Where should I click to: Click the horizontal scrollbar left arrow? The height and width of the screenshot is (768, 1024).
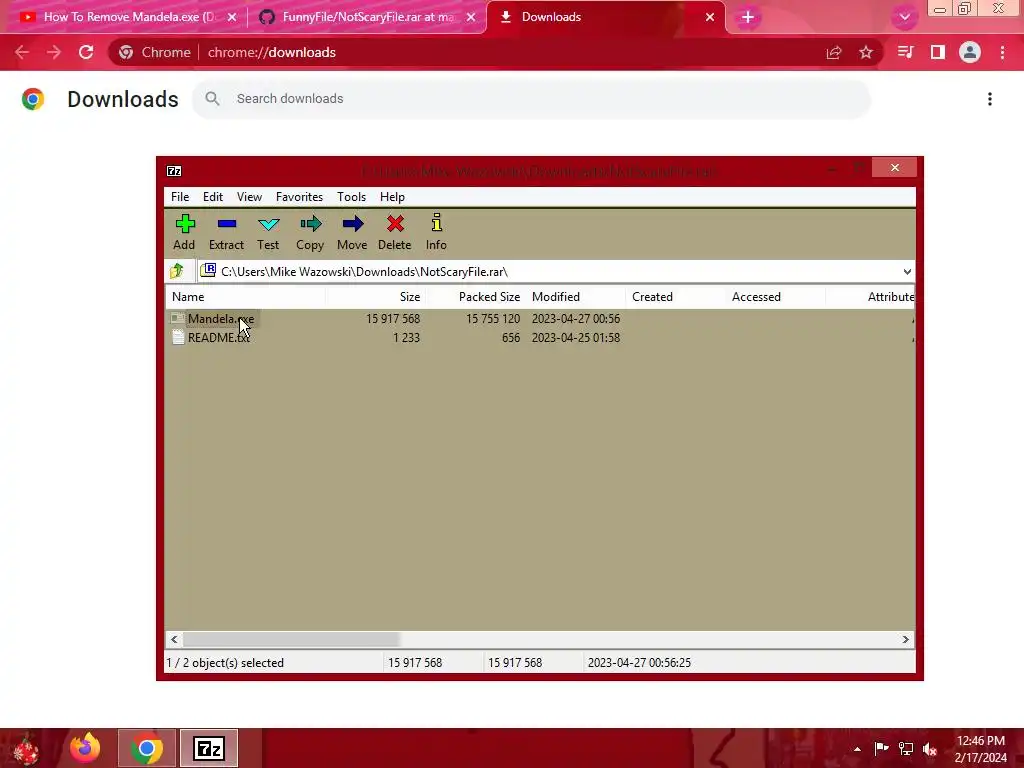point(174,639)
